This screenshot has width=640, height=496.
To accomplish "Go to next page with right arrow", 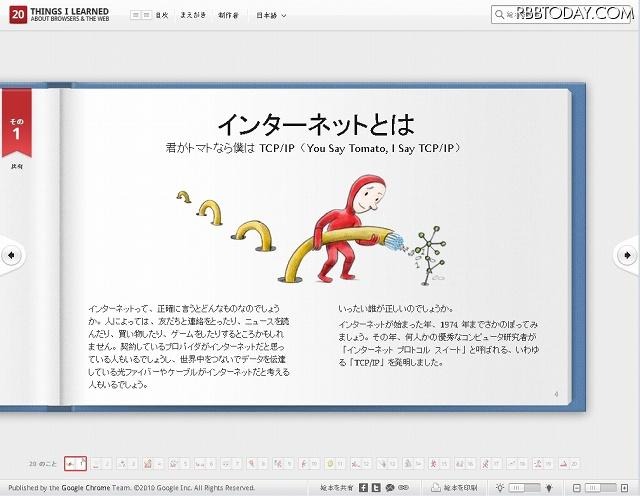I will 627,255.
